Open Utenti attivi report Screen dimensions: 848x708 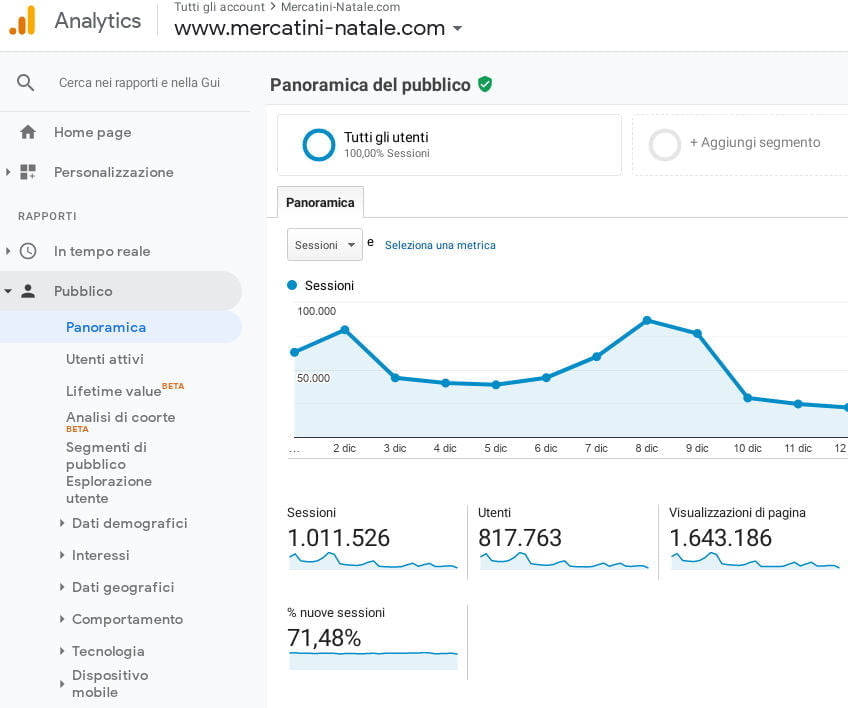click(105, 359)
